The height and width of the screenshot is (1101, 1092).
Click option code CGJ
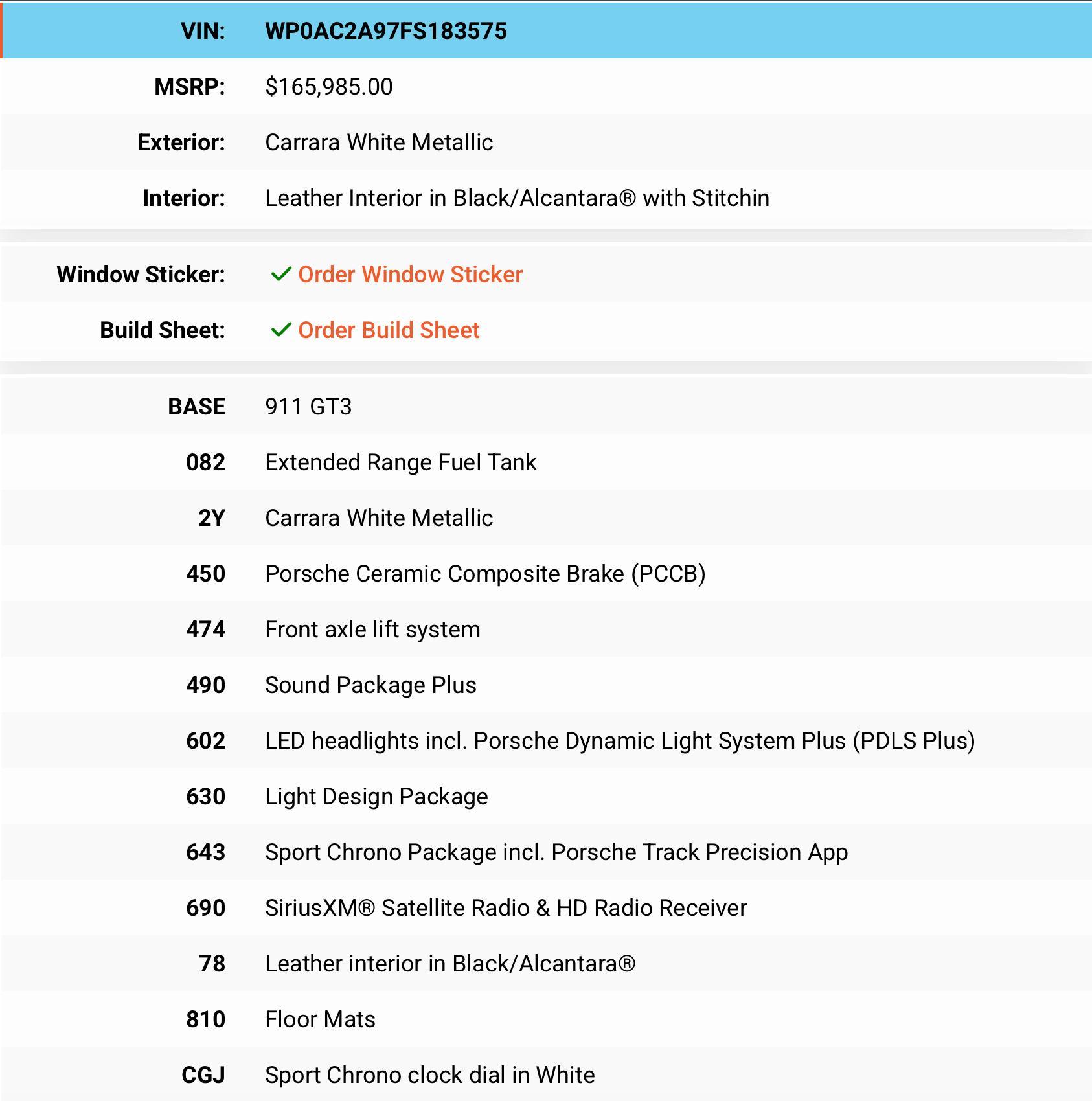tap(203, 1075)
